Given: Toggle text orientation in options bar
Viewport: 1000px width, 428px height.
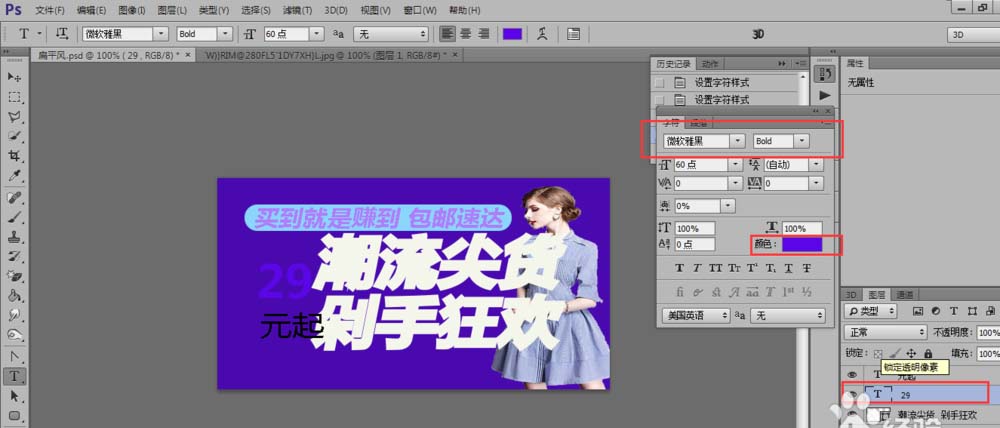Looking at the screenshot, I should tap(62, 34).
